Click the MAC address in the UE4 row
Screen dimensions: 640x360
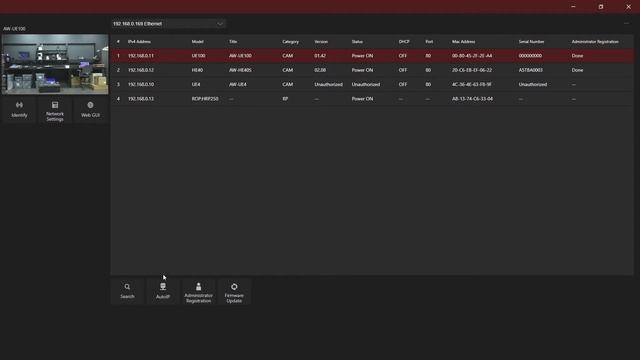coord(471,84)
